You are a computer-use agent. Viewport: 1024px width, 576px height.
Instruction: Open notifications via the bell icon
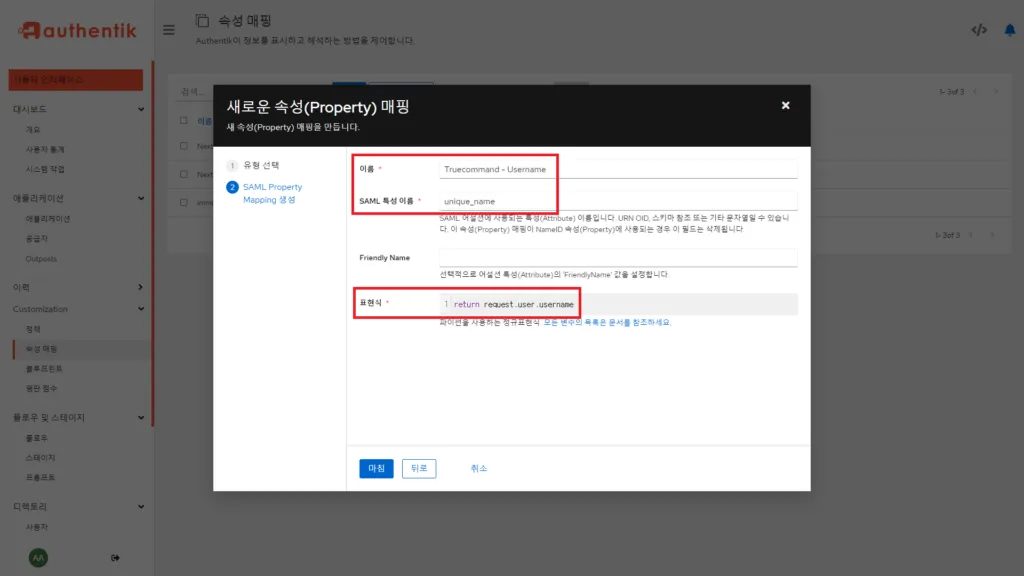pyautogui.click(x=1010, y=30)
